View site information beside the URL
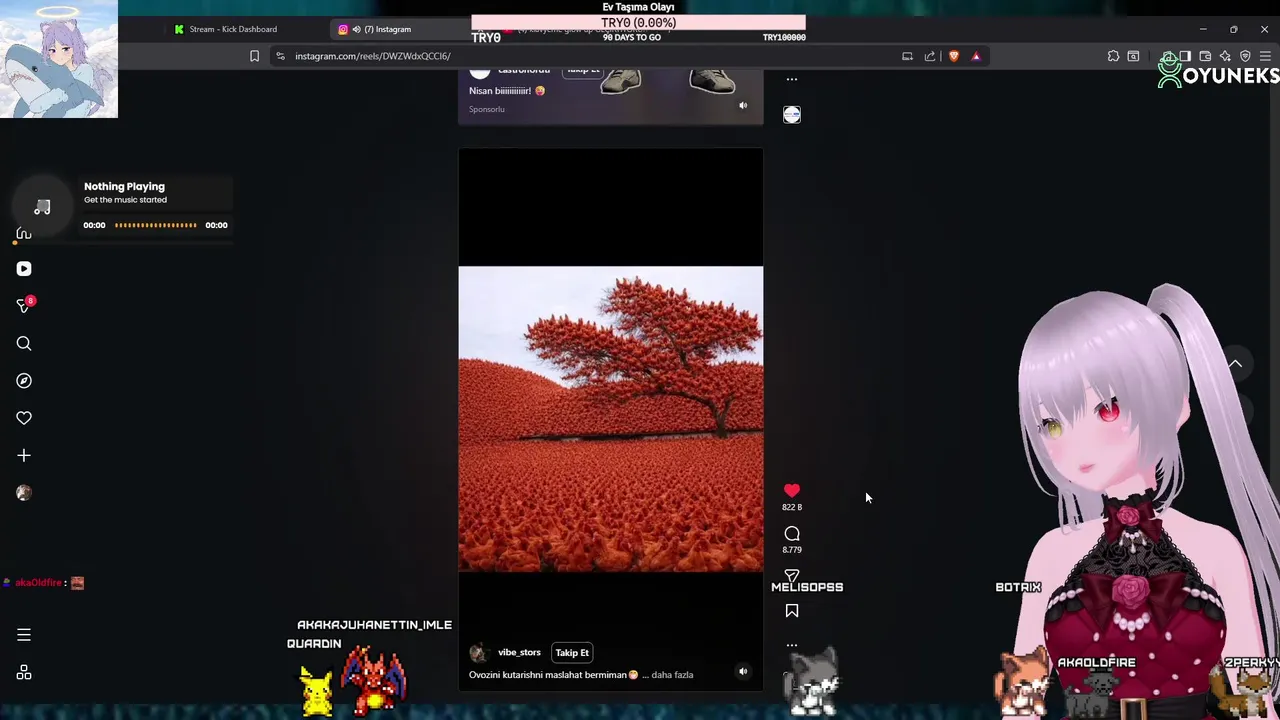Image resolution: width=1280 pixels, height=720 pixels. coord(281,56)
